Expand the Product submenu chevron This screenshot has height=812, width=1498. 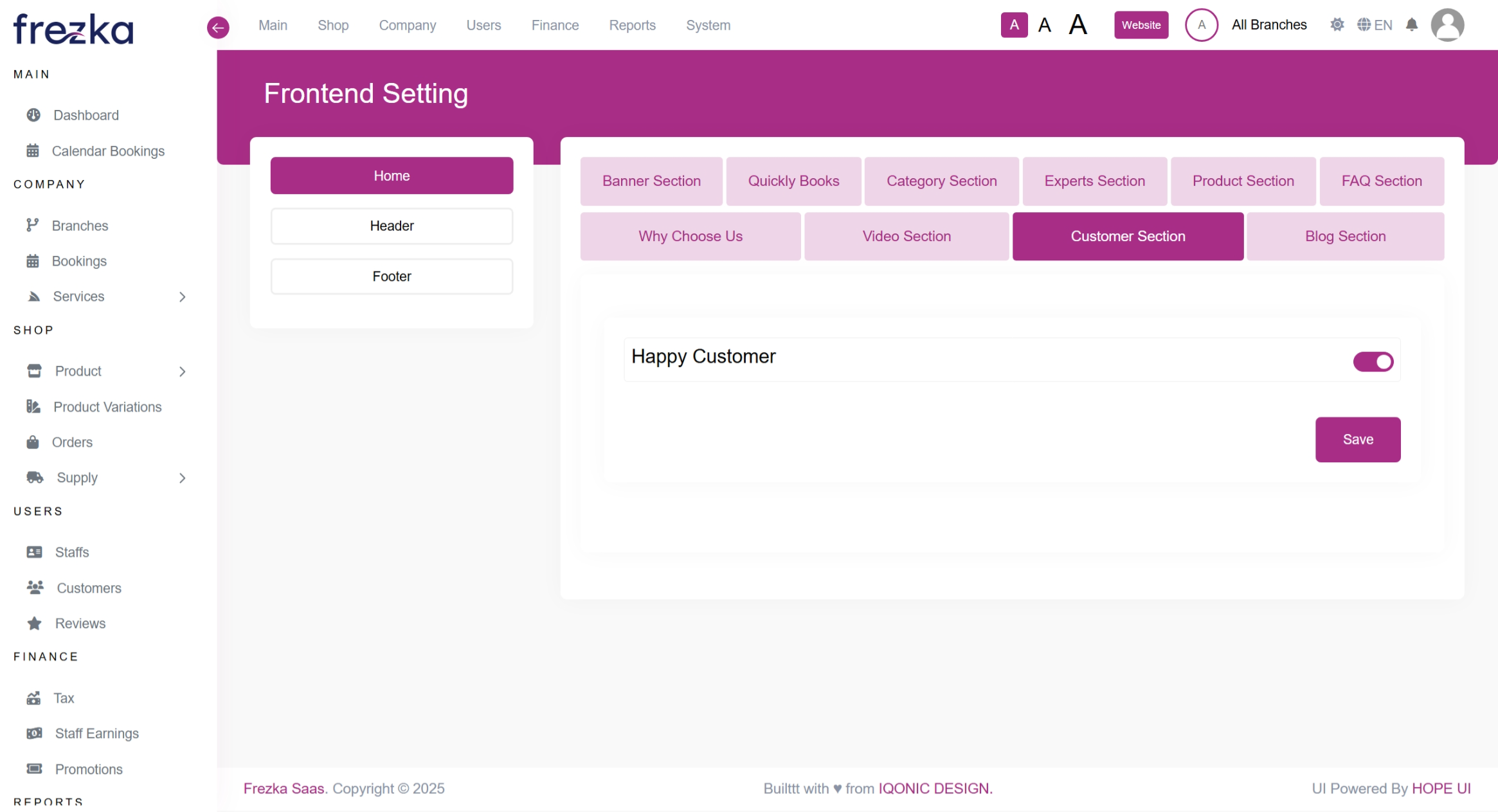tap(183, 372)
